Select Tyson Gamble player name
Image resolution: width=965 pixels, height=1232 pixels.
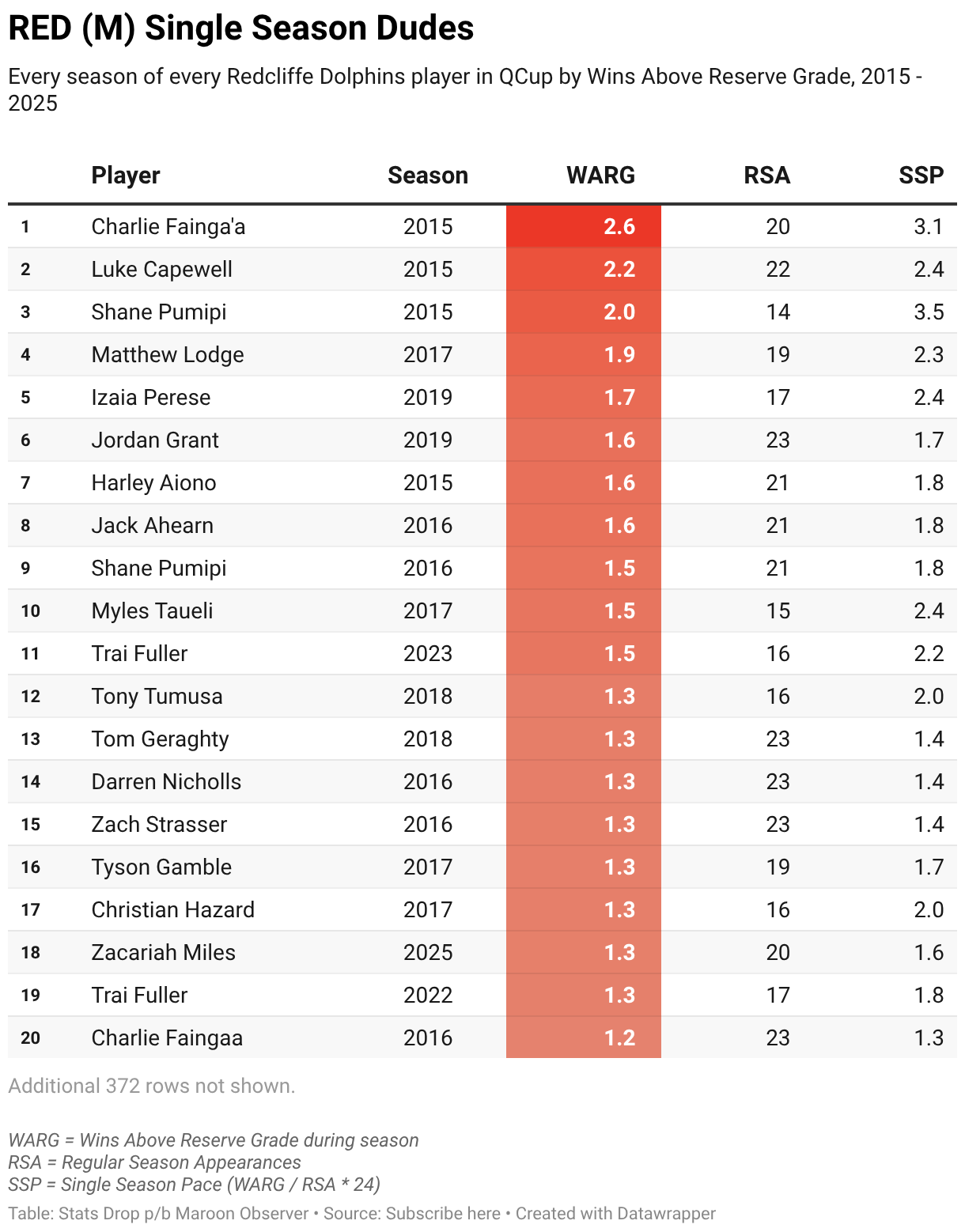point(161,867)
